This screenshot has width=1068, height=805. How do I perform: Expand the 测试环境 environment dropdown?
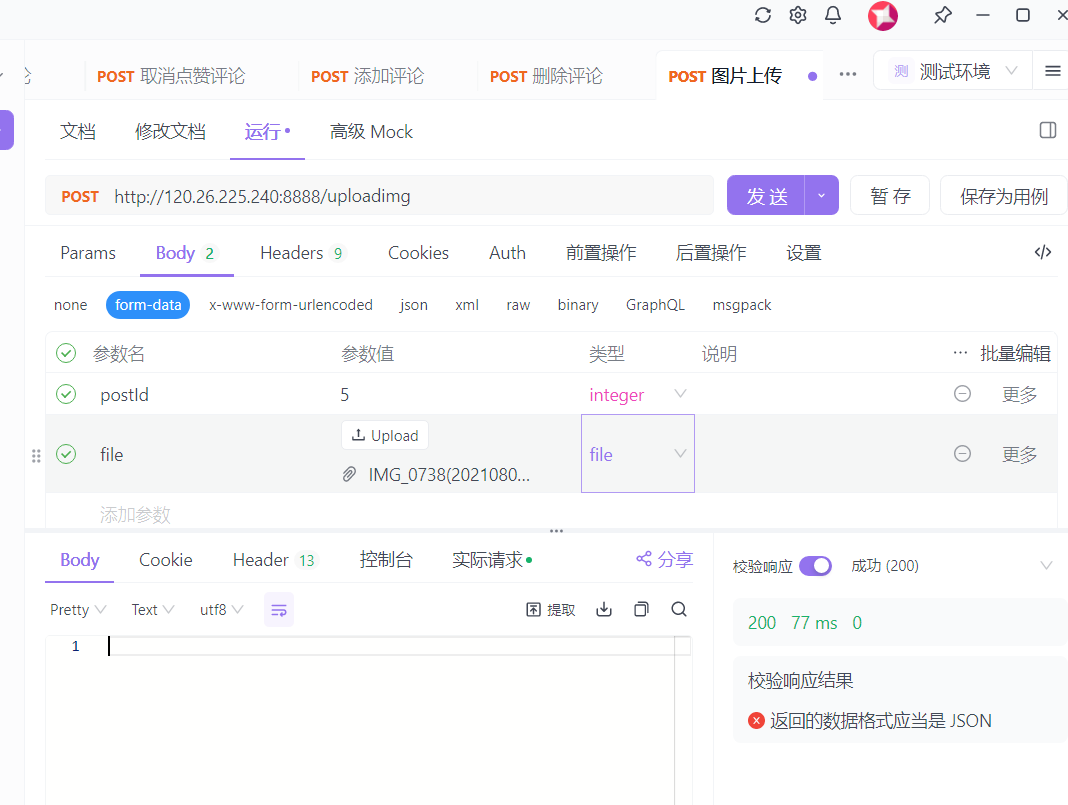tap(955, 71)
